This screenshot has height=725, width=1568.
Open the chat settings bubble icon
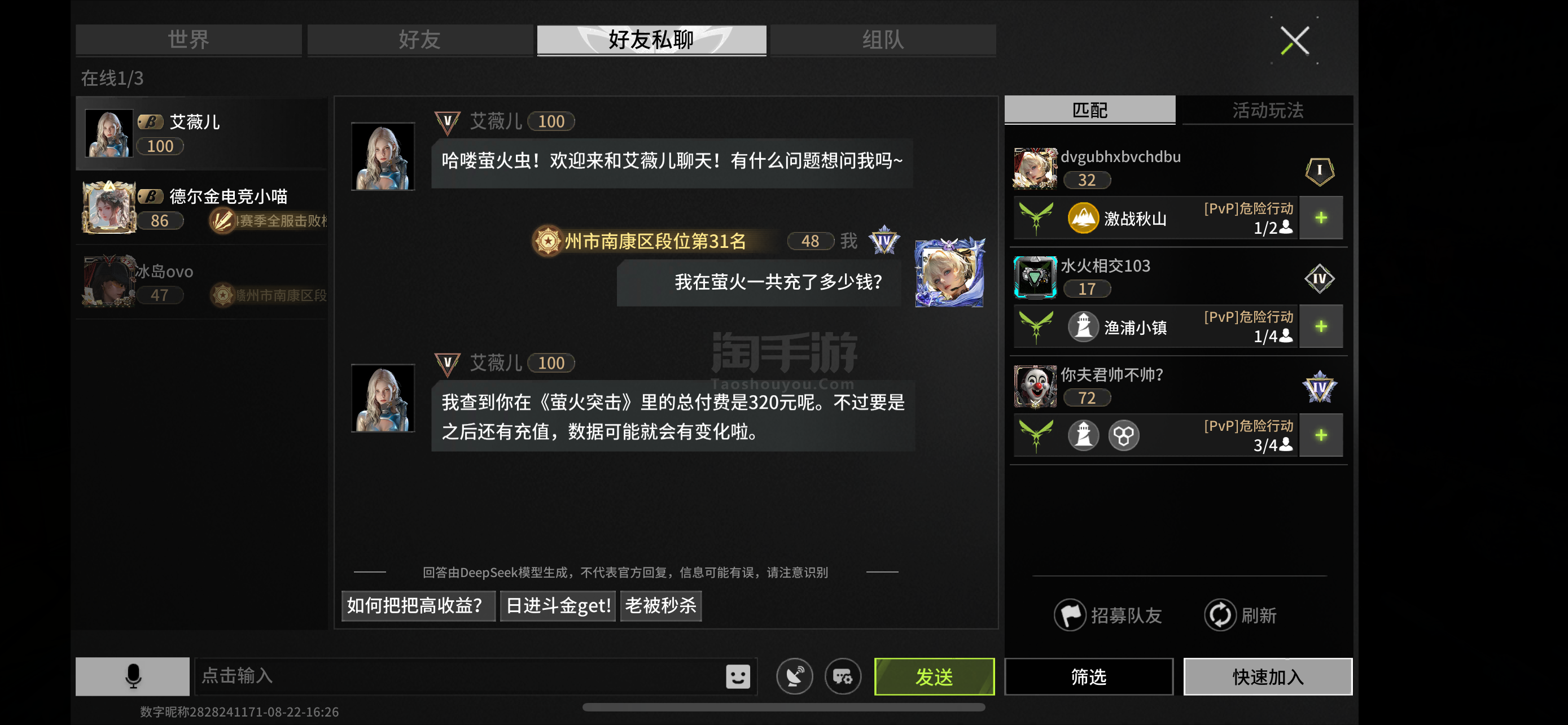click(x=843, y=676)
